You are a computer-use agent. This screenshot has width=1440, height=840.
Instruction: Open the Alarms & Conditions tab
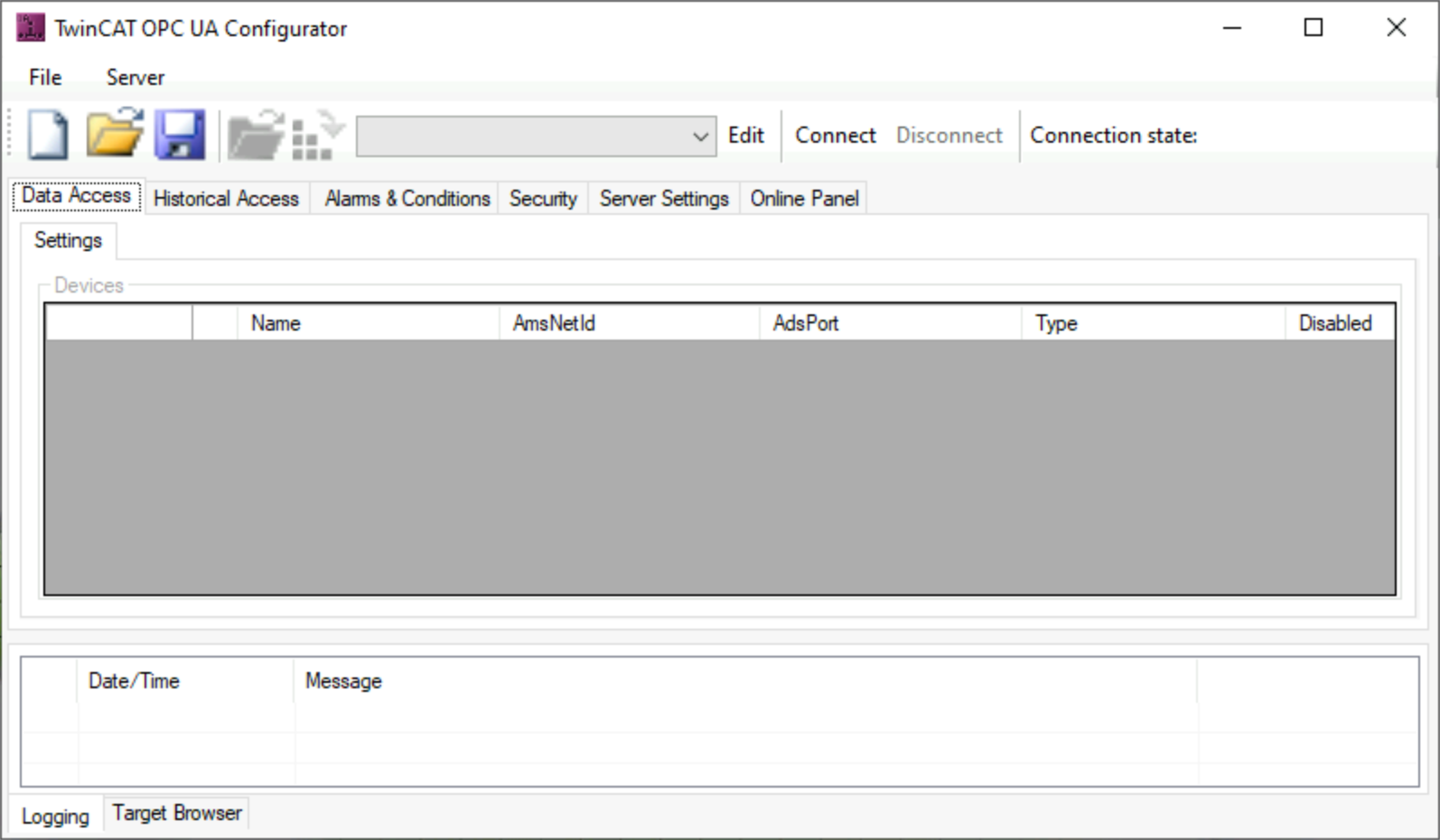pos(407,199)
